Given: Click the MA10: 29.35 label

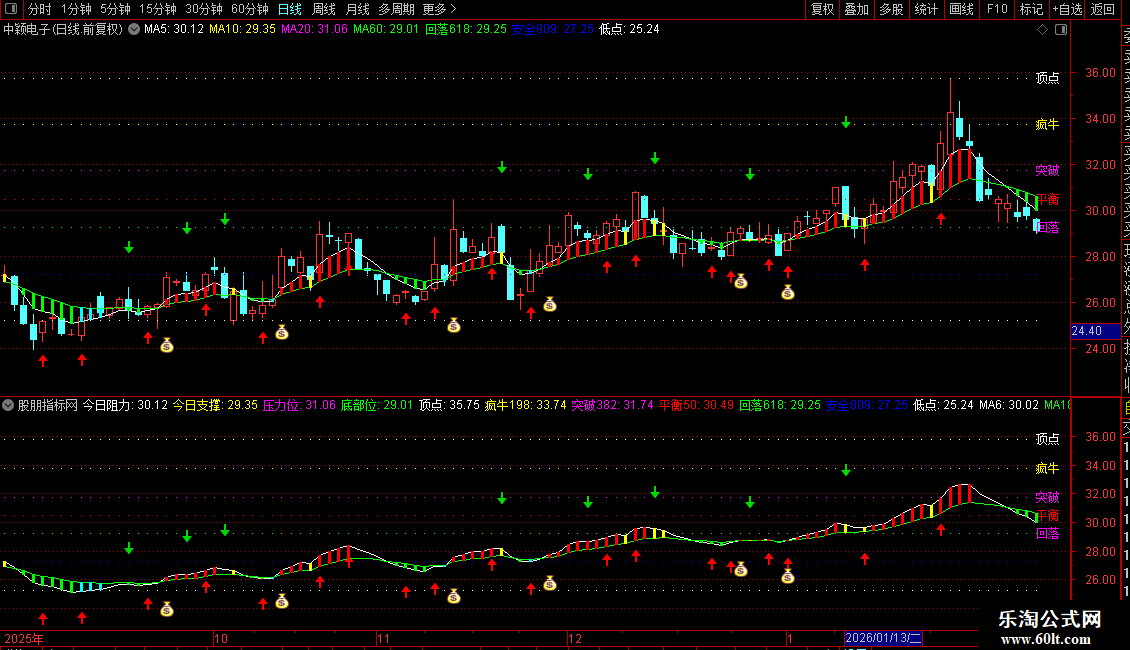Looking at the screenshot, I should point(242,30).
